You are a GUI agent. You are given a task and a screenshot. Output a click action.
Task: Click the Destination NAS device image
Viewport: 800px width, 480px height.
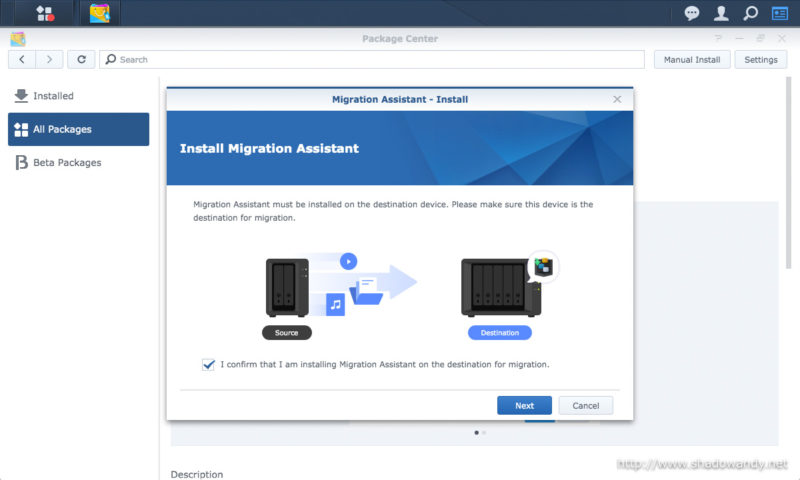(501, 288)
